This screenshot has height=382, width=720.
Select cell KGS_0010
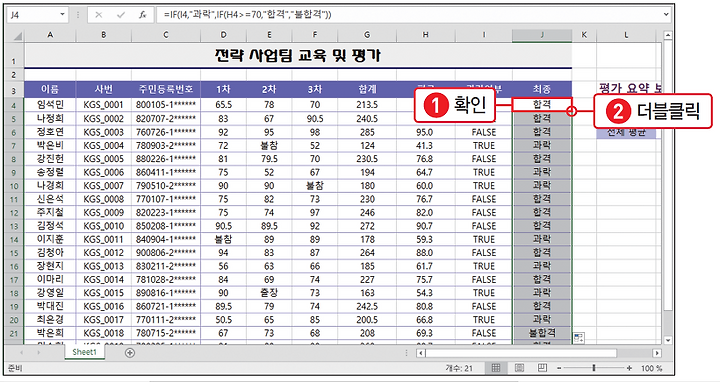[103, 226]
